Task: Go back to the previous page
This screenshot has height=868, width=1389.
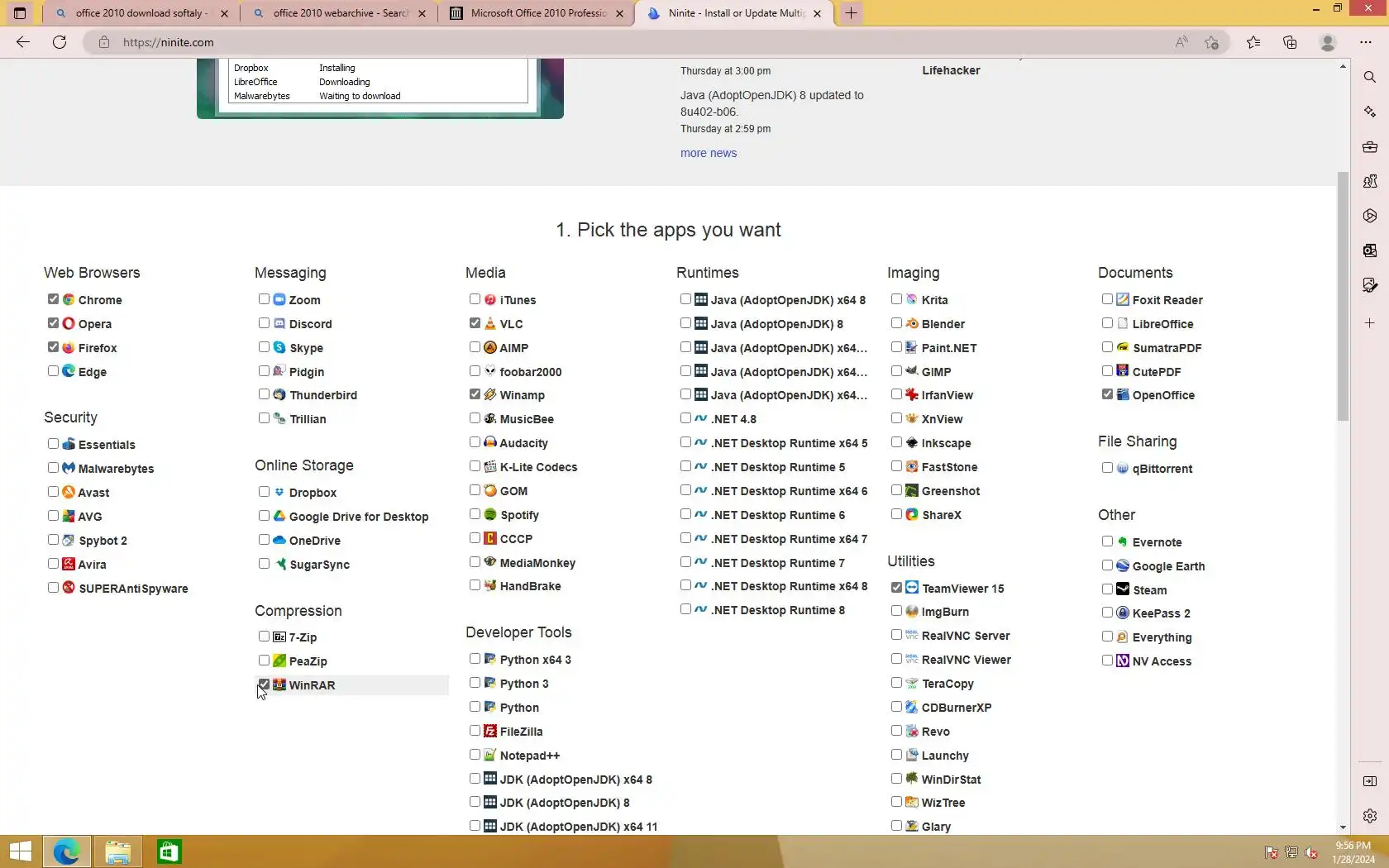Action: (23, 42)
